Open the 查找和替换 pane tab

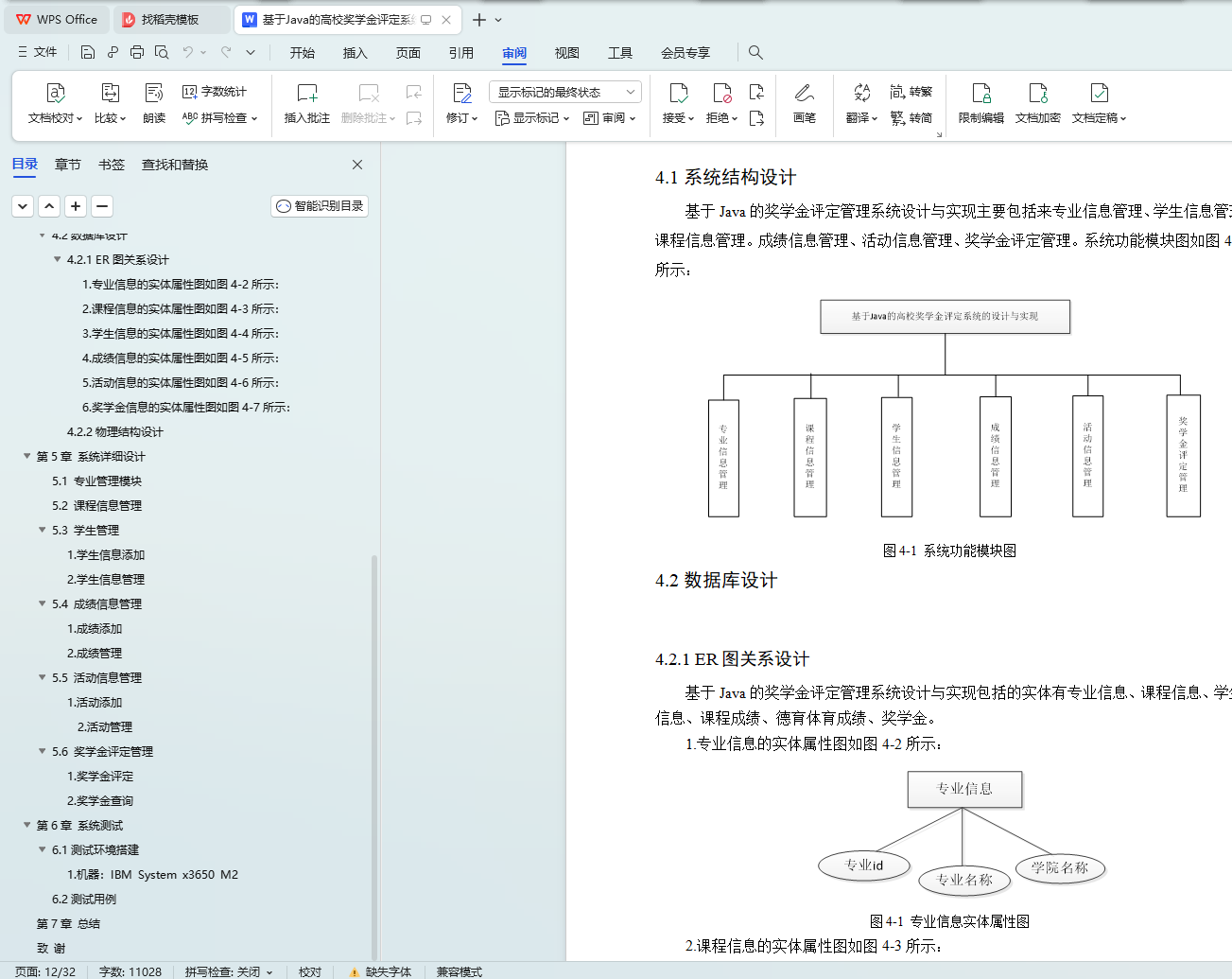tap(175, 165)
